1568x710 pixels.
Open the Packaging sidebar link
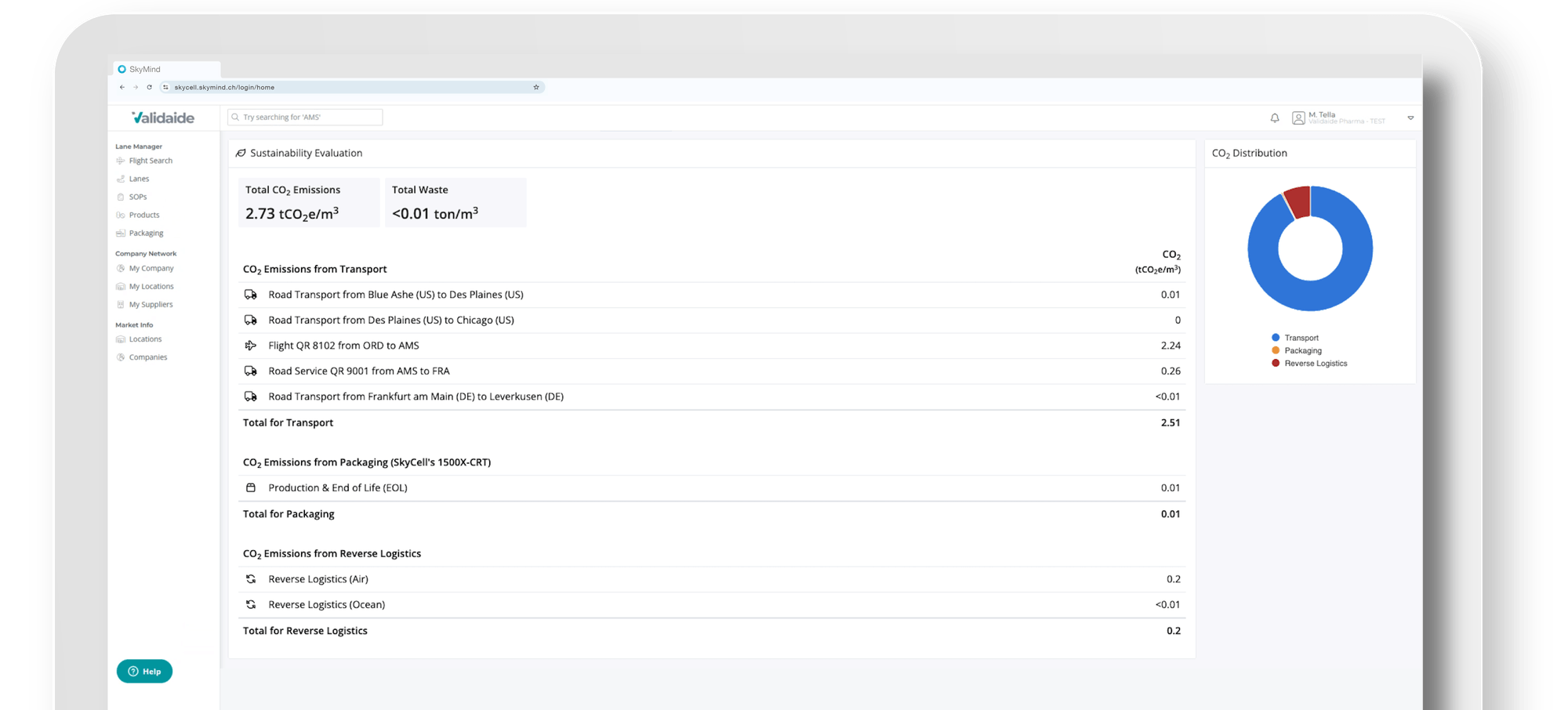pos(146,234)
